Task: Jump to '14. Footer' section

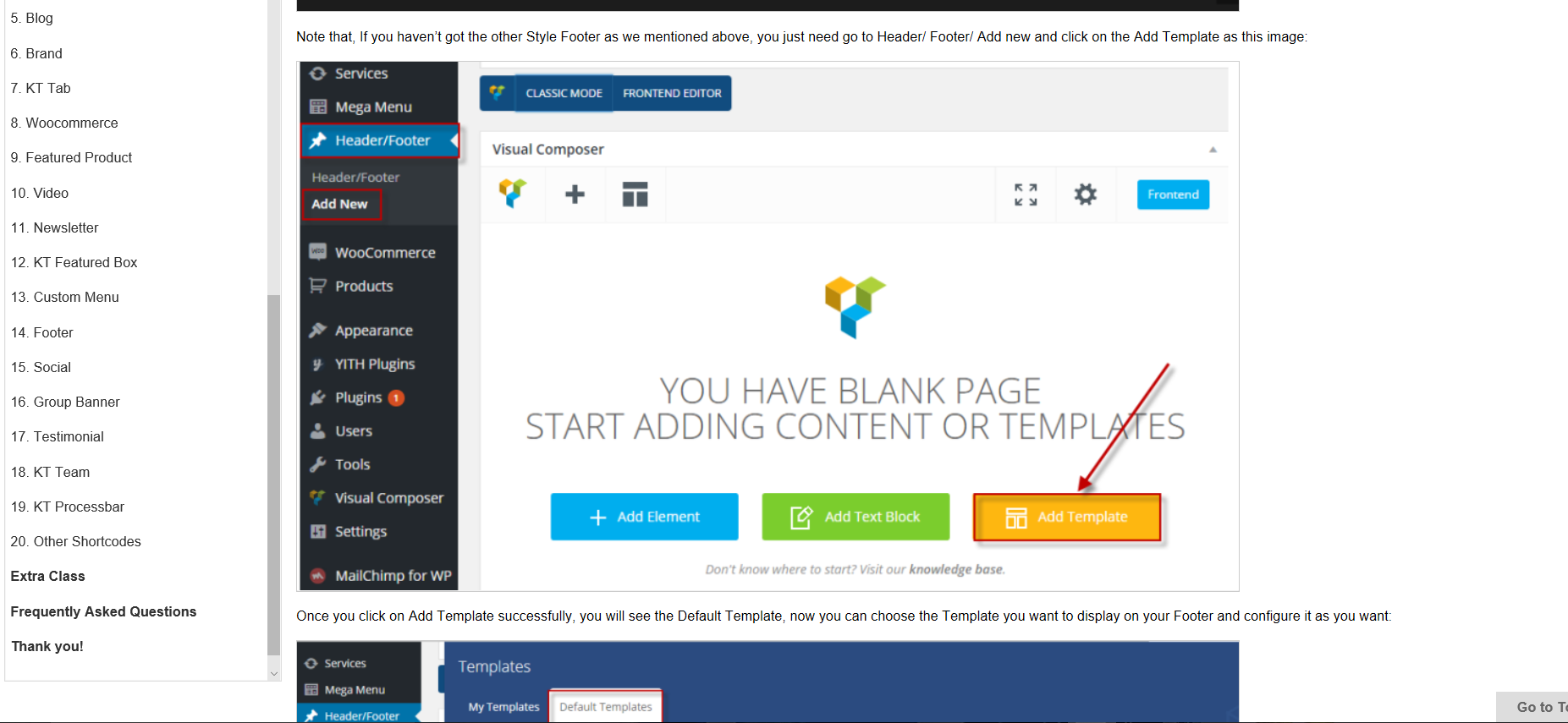Action: [x=42, y=332]
